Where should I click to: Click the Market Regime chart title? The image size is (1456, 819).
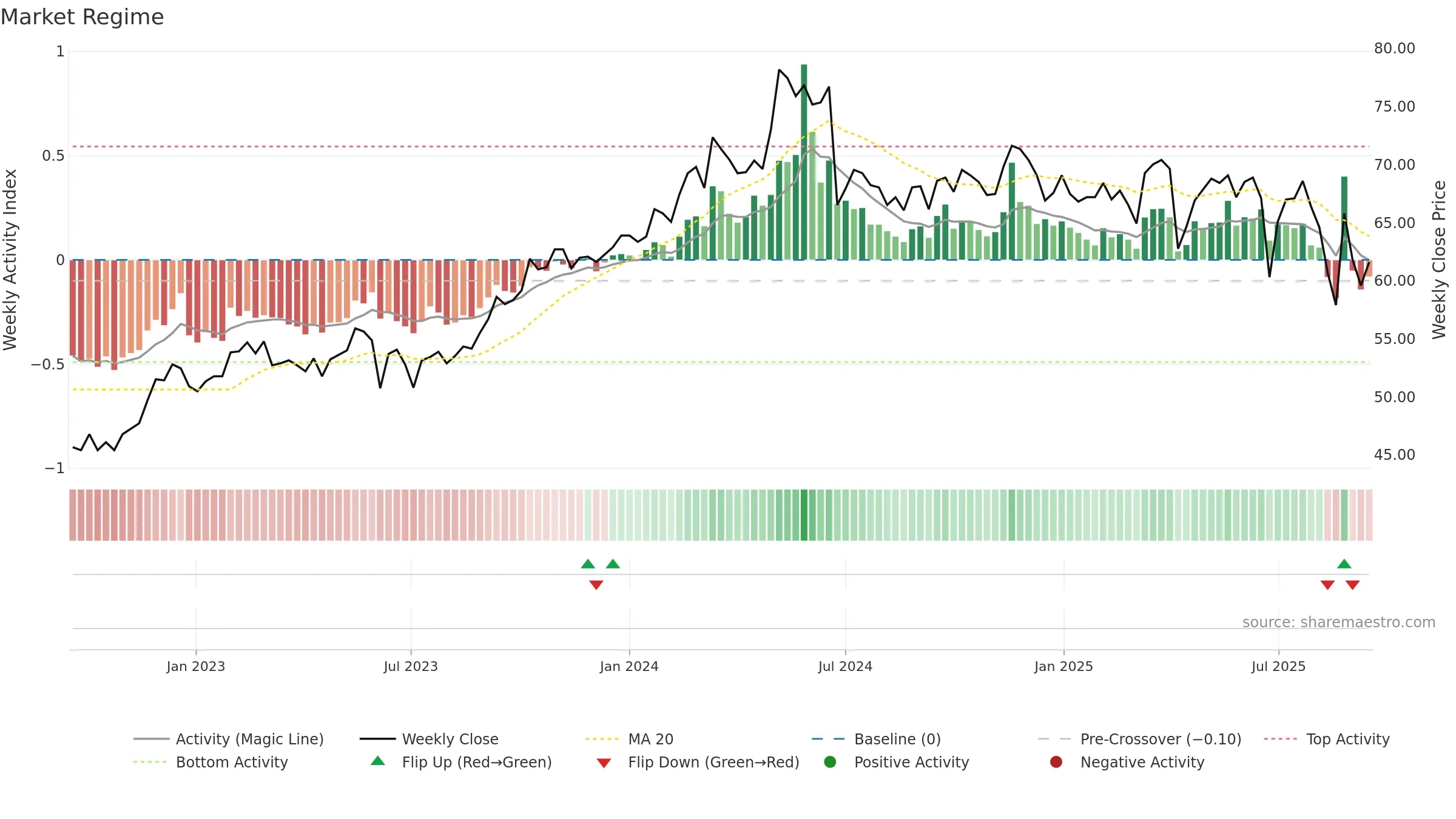82,17
